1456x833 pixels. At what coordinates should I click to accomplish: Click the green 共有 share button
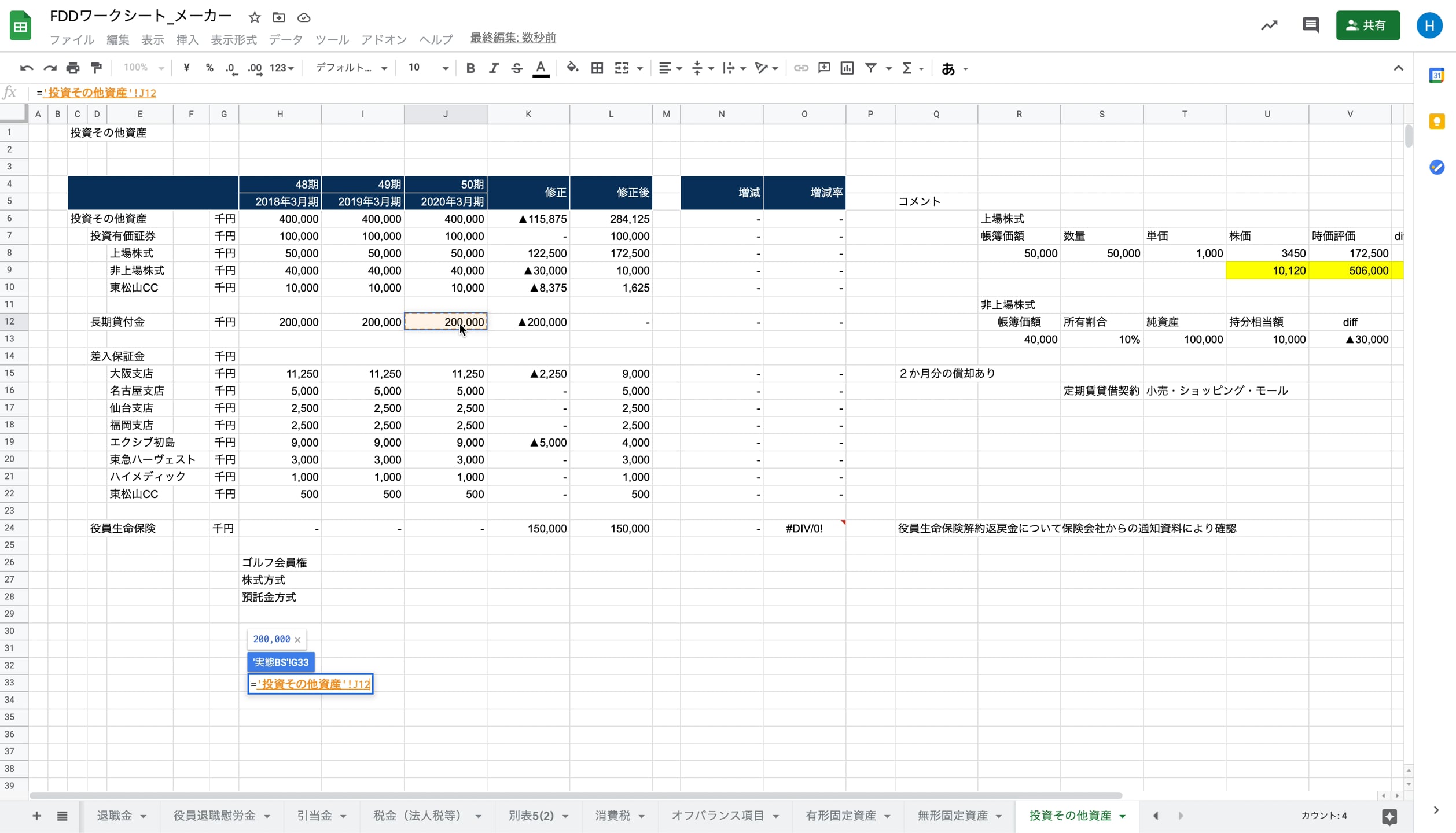point(1367,25)
